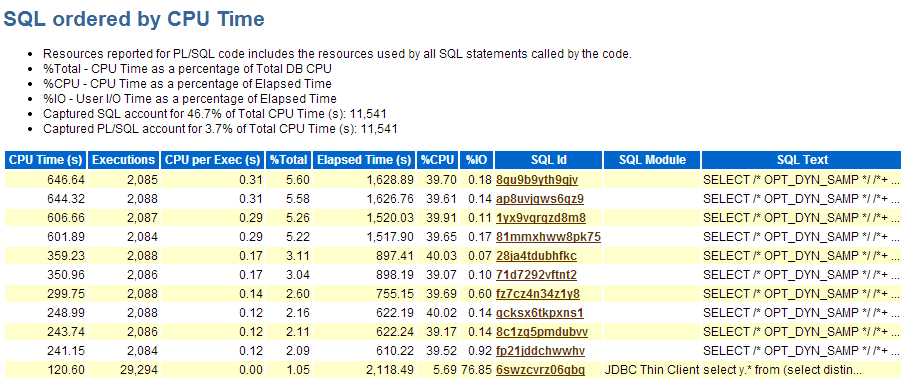
Task: Select the SQL Id column header
Action: pos(549,160)
